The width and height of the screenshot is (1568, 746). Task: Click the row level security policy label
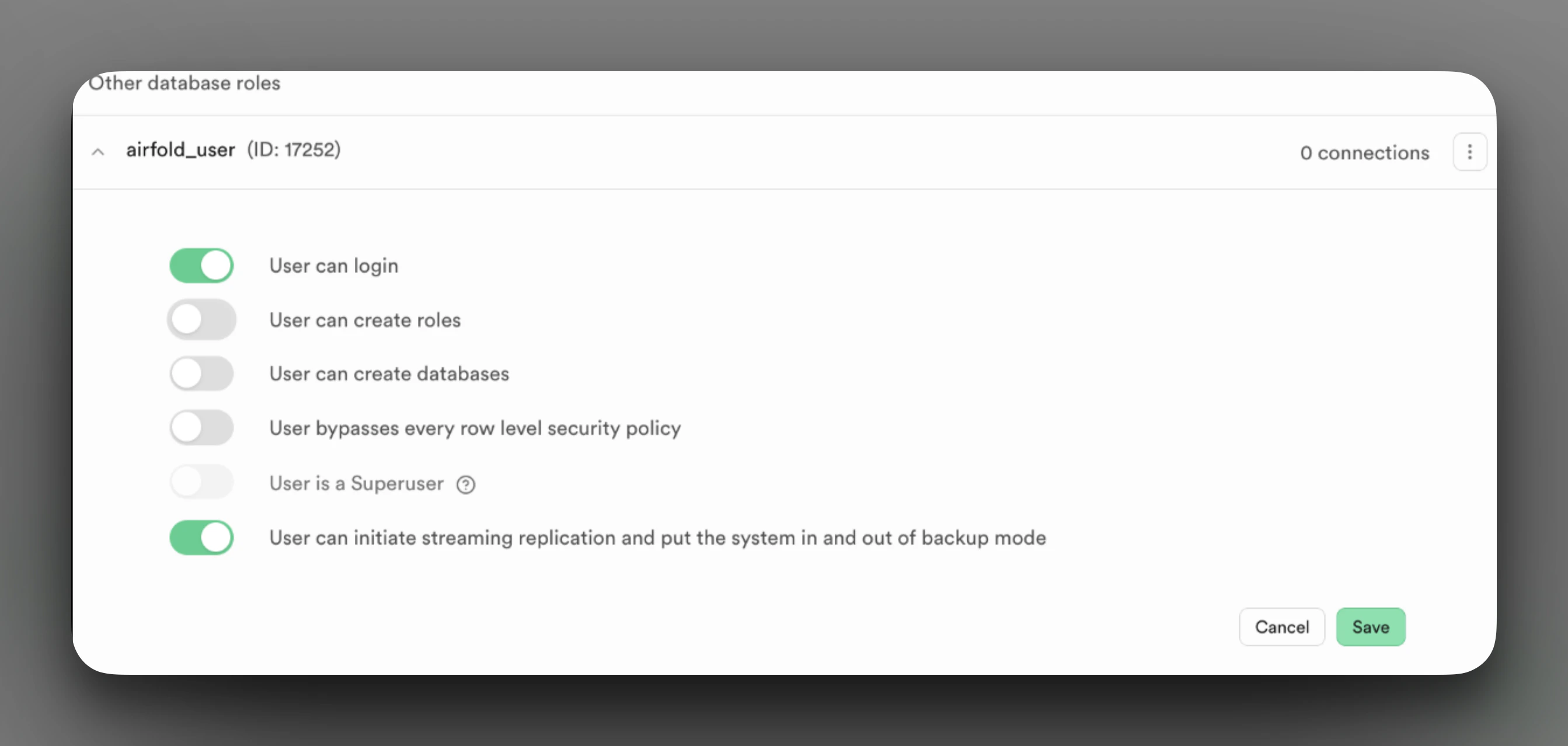pos(475,428)
